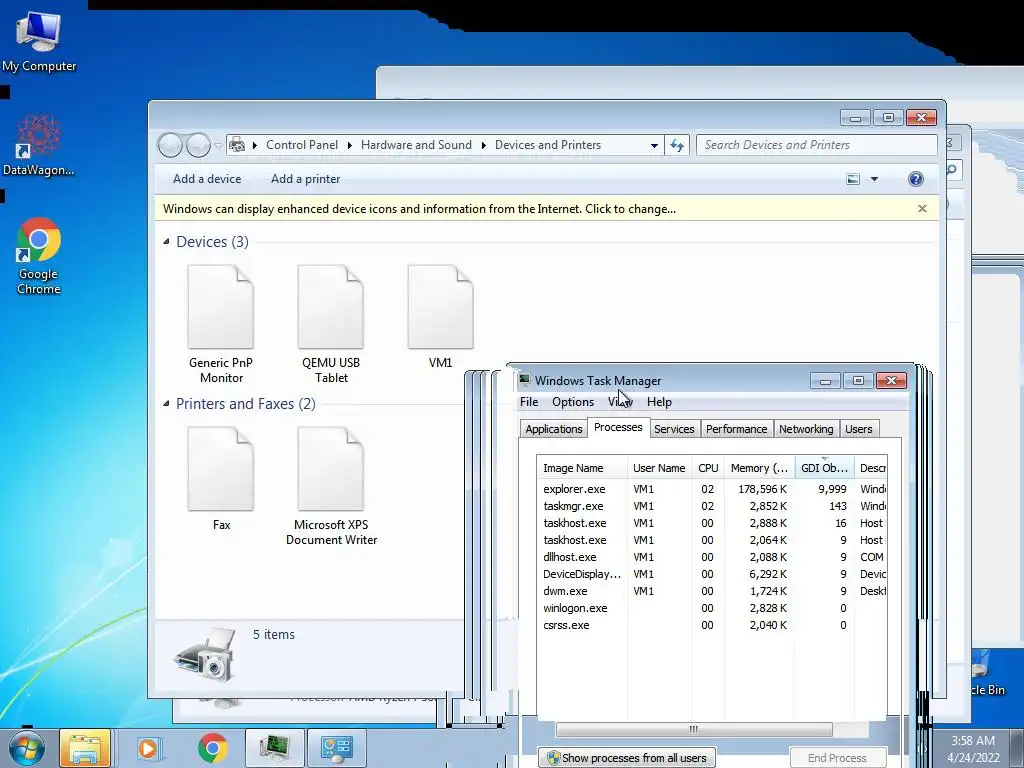Open Task Manager Help menu
This screenshot has height=768, width=1024.
point(659,402)
